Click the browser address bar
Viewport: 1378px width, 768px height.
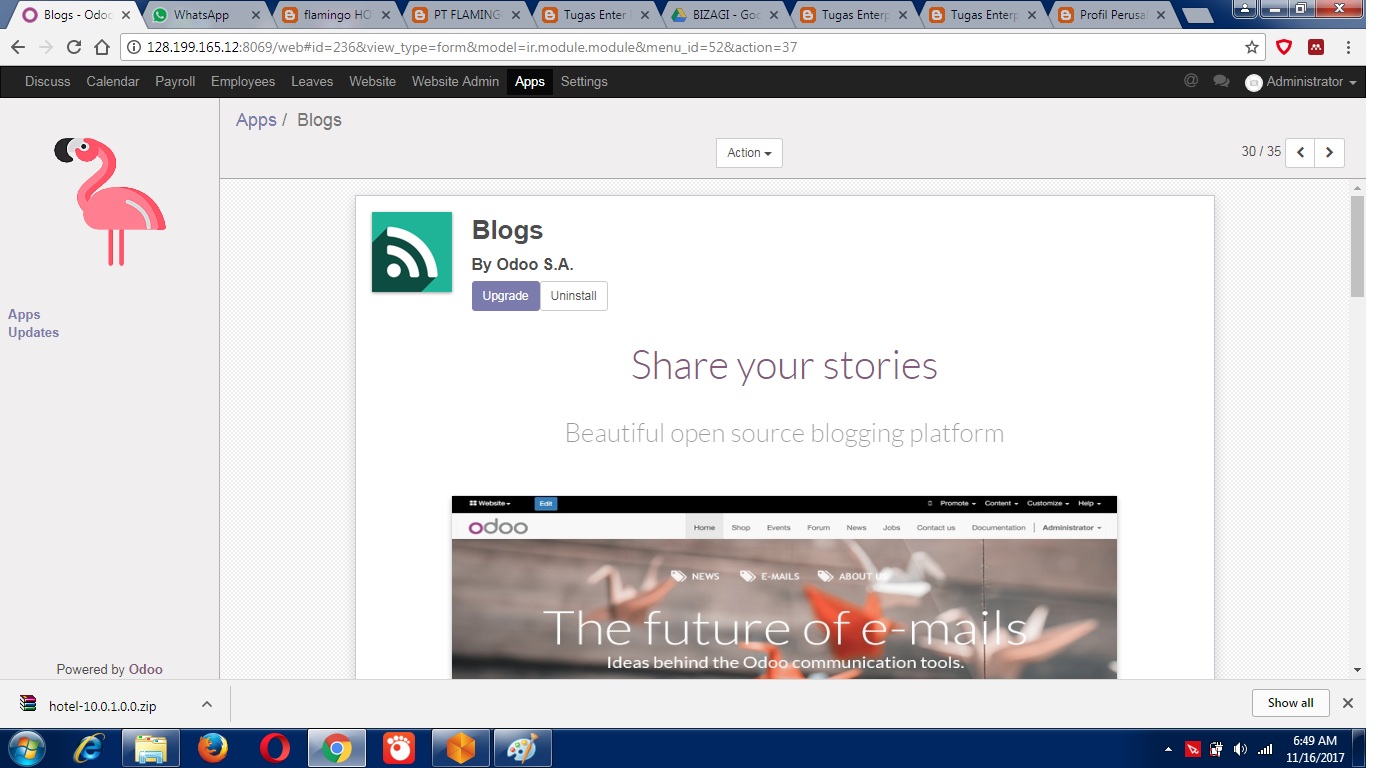tap(690, 47)
